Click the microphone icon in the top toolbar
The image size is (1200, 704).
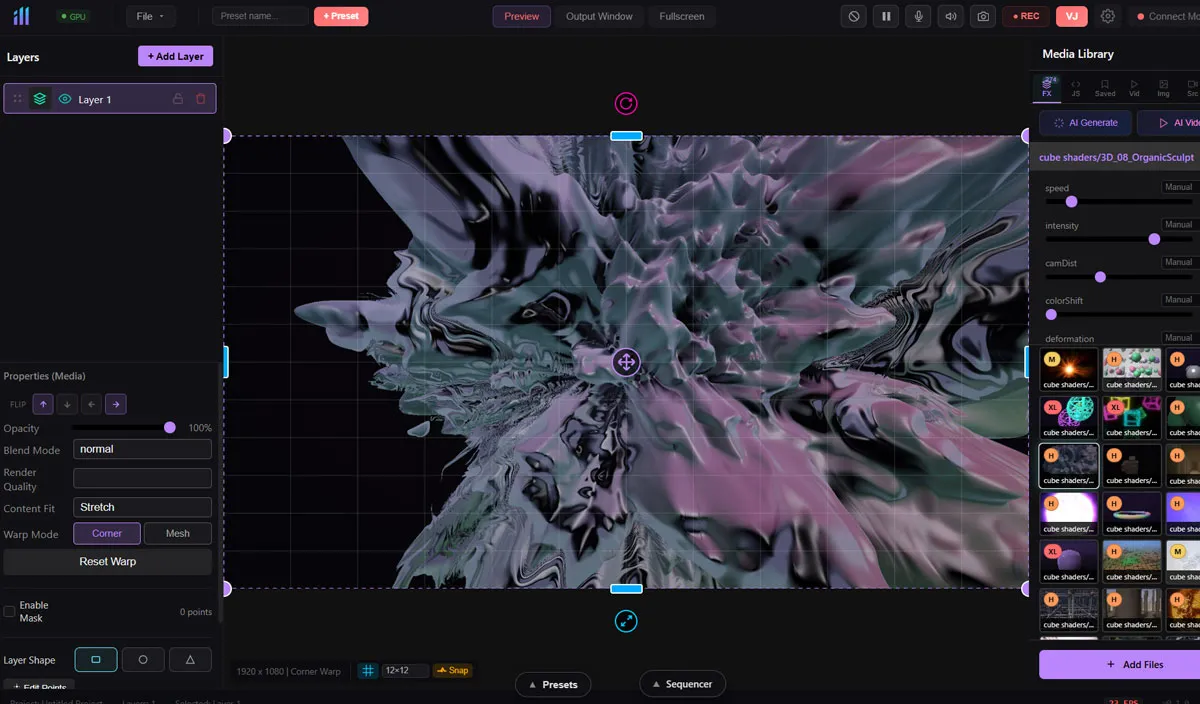click(917, 16)
